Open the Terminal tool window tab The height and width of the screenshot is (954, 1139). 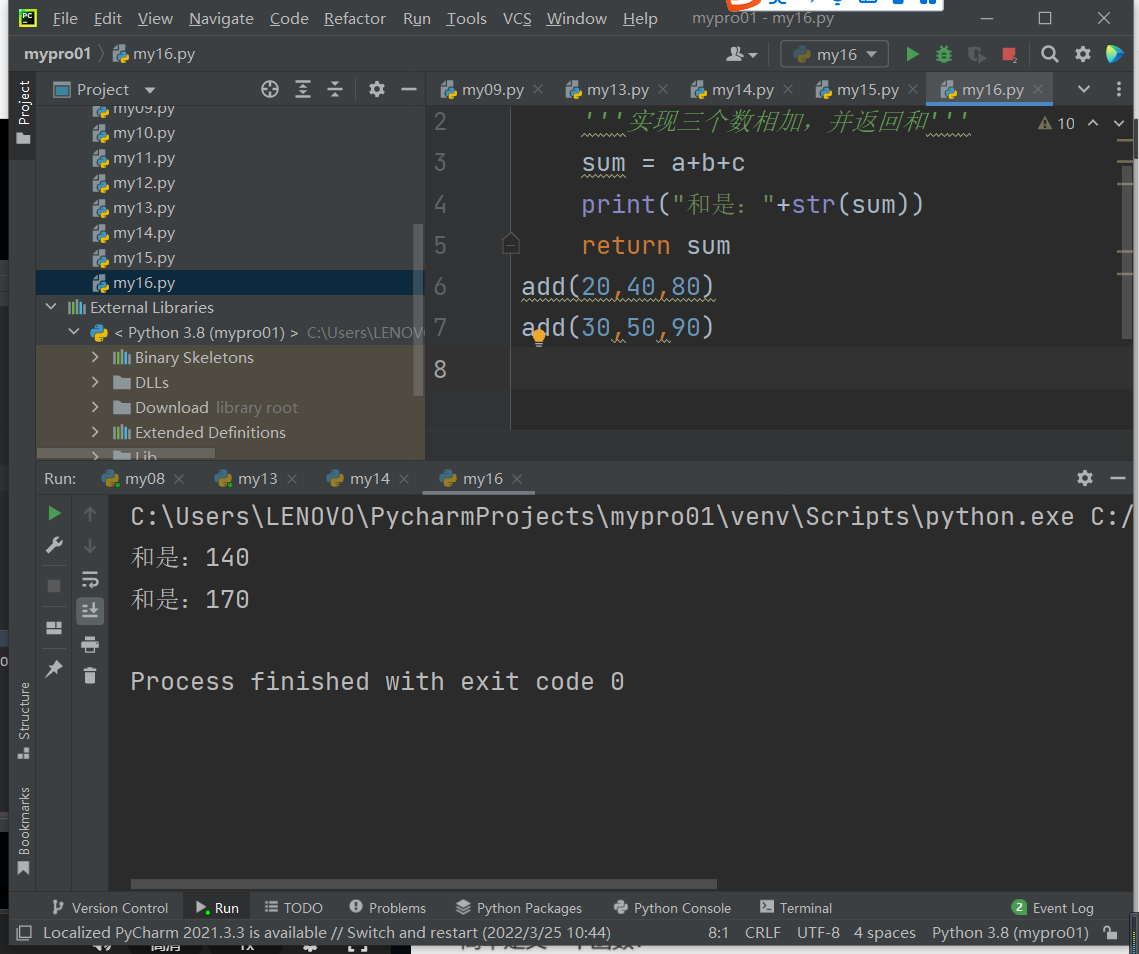click(x=795, y=907)
